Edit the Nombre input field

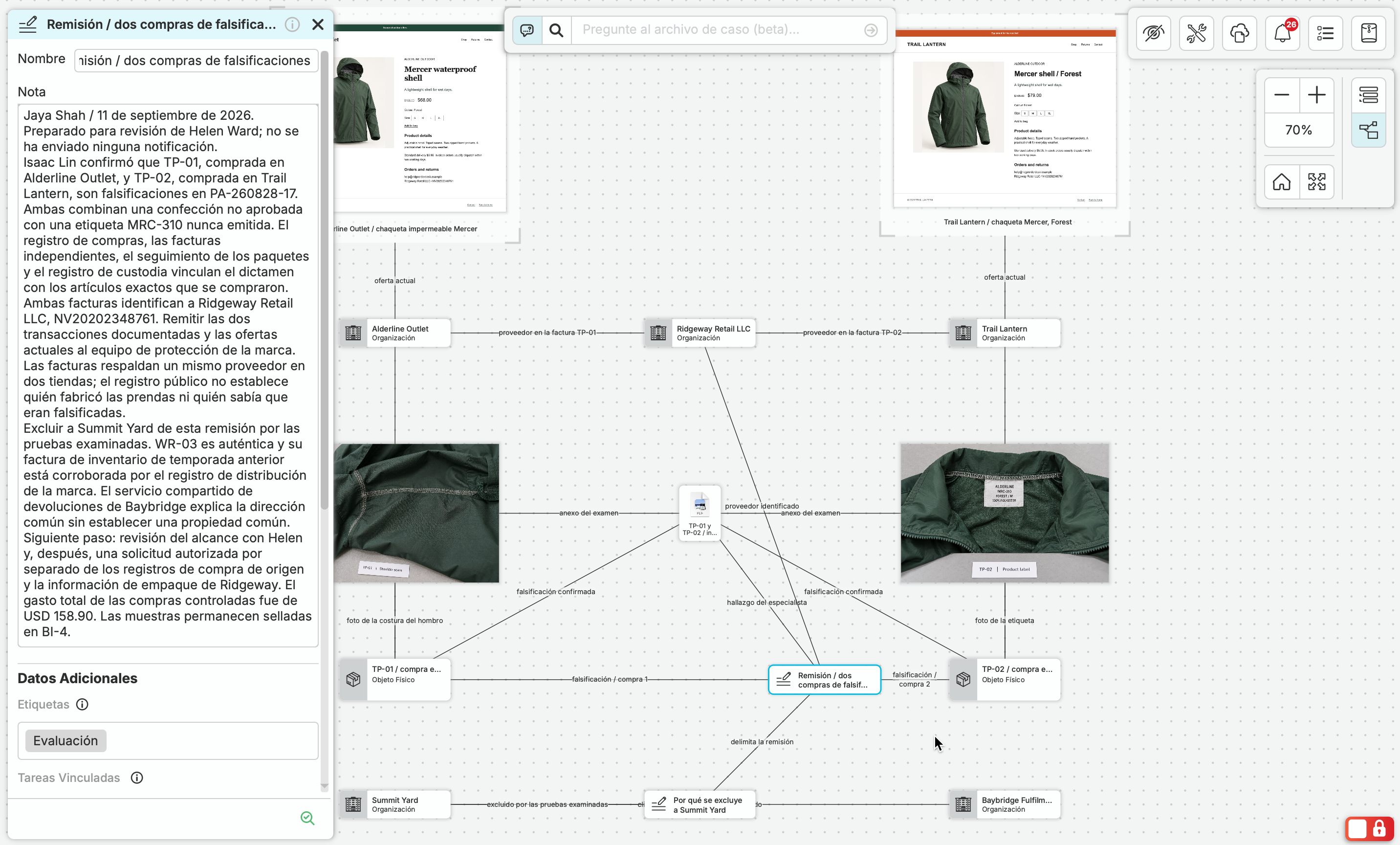[x=196, y=60]
